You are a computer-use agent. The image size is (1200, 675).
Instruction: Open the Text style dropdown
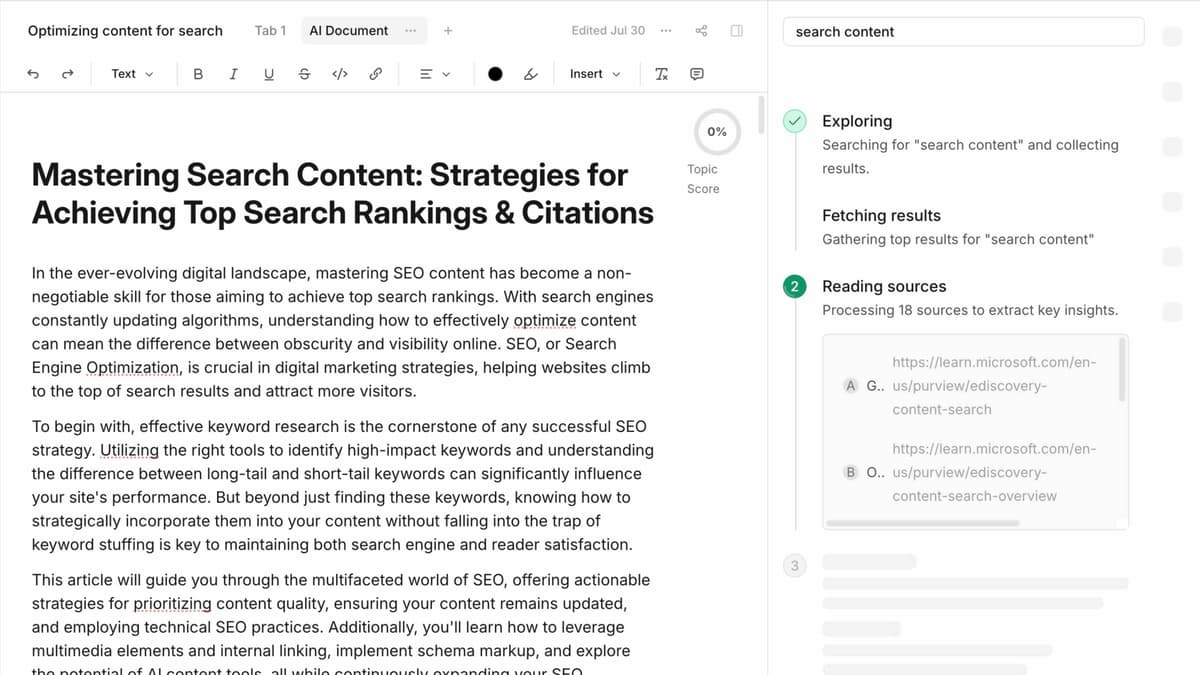(132, 74)
